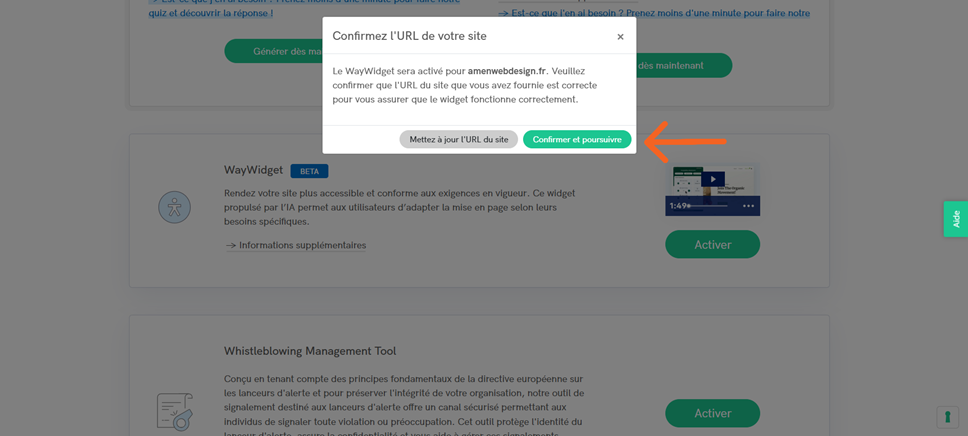Close the Confirmez l'URL dialog
Image resolution: width=968 pixels, height=436 pixels.
pyautogui.click(x=620, y=37)
